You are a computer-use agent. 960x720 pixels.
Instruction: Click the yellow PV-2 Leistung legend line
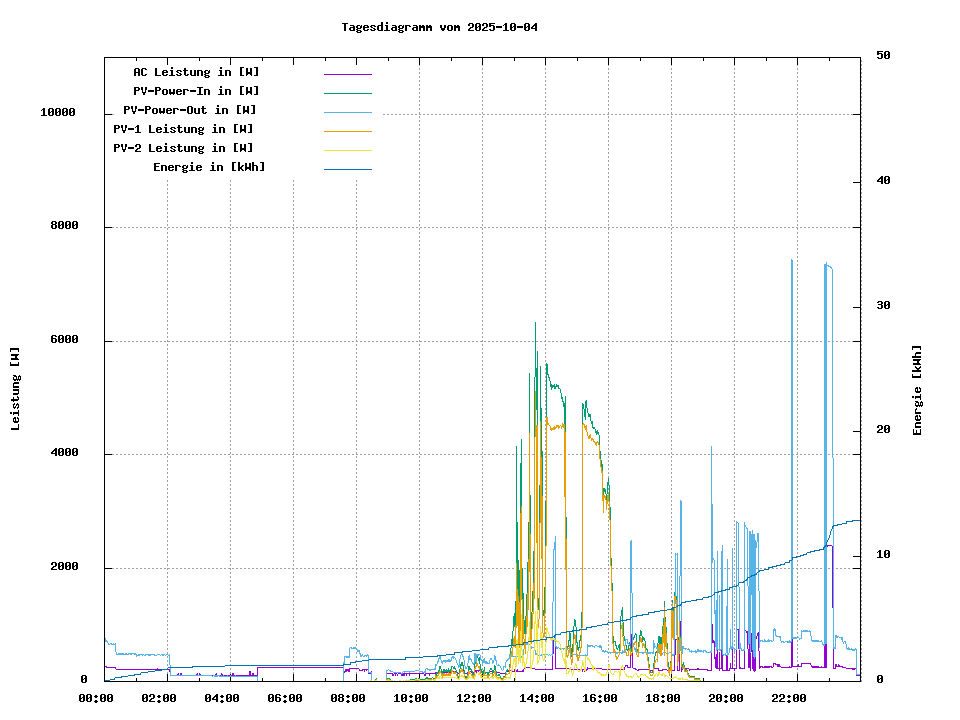(x=347, y=150)
